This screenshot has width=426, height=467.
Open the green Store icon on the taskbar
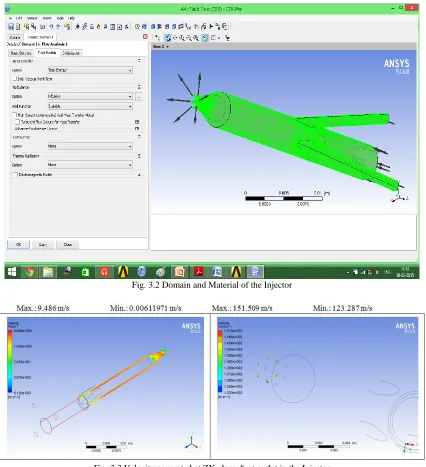(x=85, y=272)
